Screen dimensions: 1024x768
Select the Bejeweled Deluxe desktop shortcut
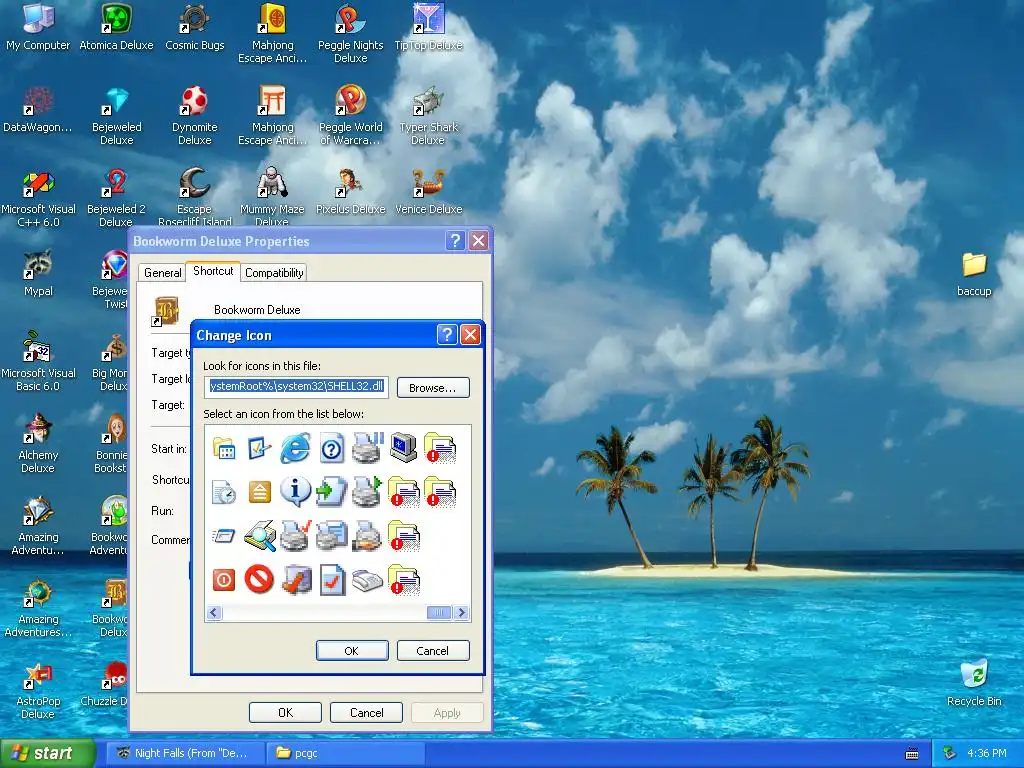point(116,116)
